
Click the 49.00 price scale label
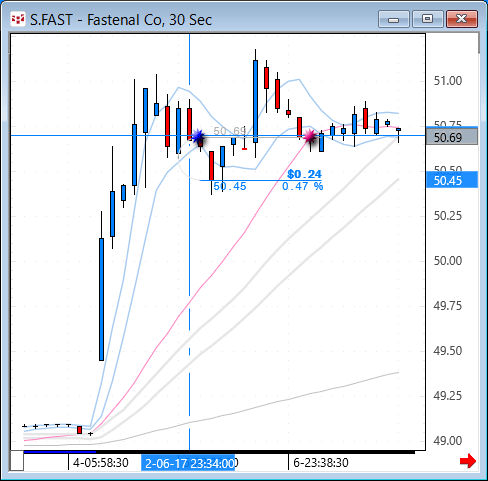[x=448, y=441]
